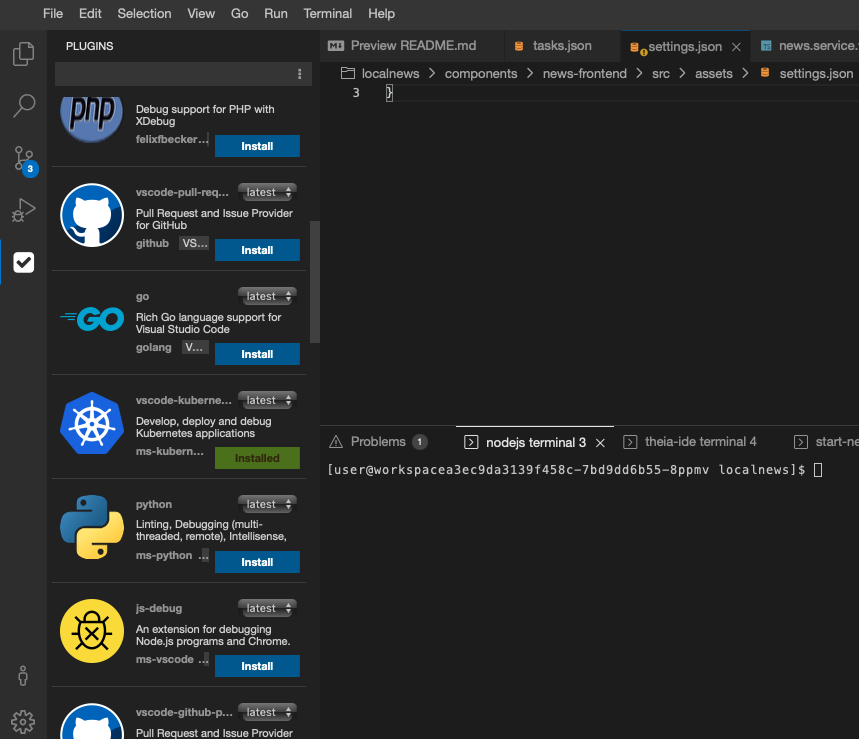
Task: Click the components breadcrumb segment
Action: click(480, 73)
